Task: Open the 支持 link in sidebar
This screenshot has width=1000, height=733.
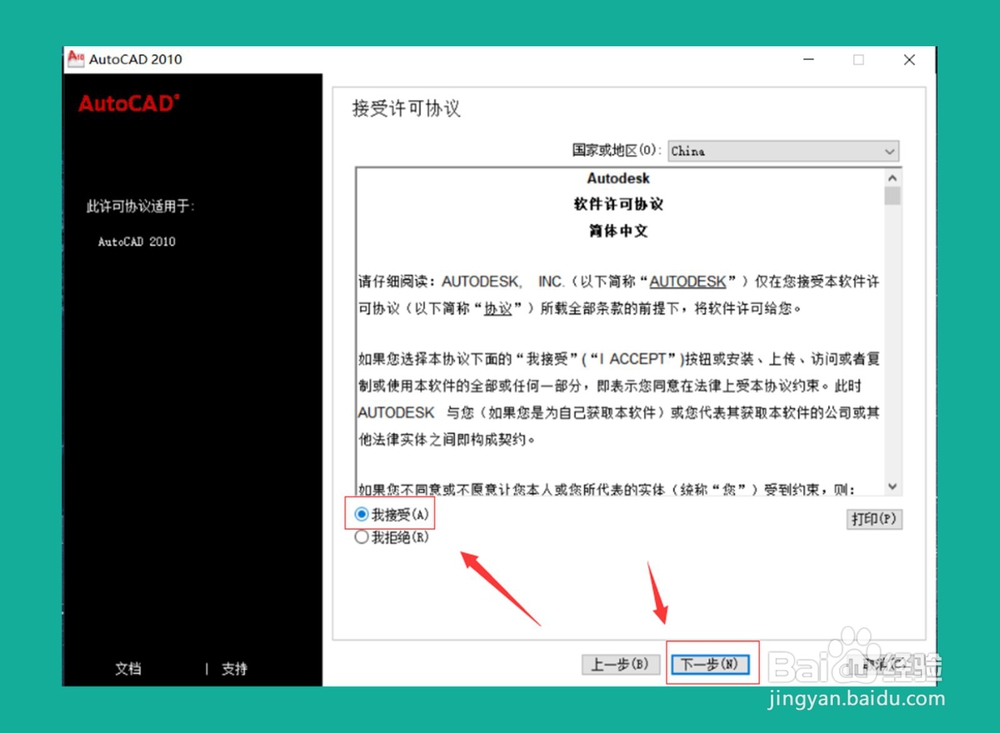Action: pos(234,669)
